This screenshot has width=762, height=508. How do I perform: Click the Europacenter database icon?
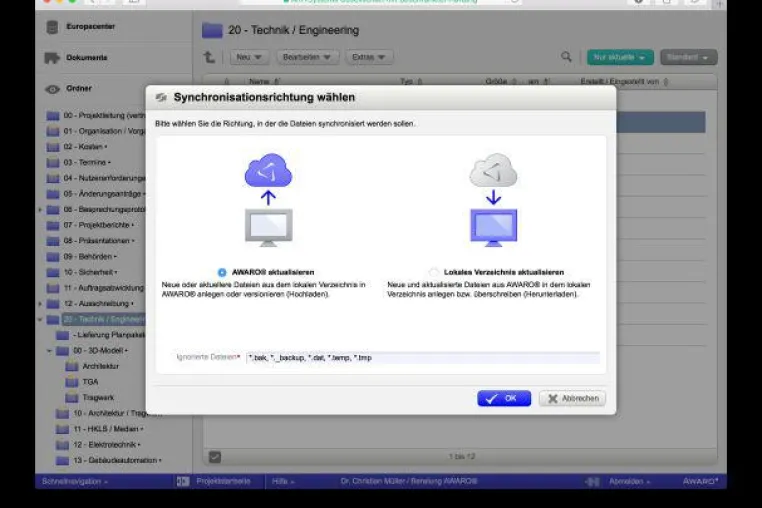point(52,27)
